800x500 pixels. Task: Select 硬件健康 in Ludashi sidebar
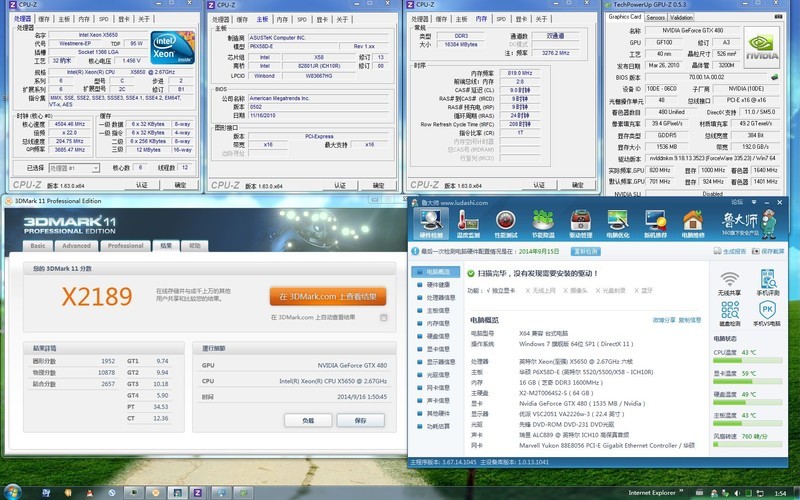click(436, 285)
